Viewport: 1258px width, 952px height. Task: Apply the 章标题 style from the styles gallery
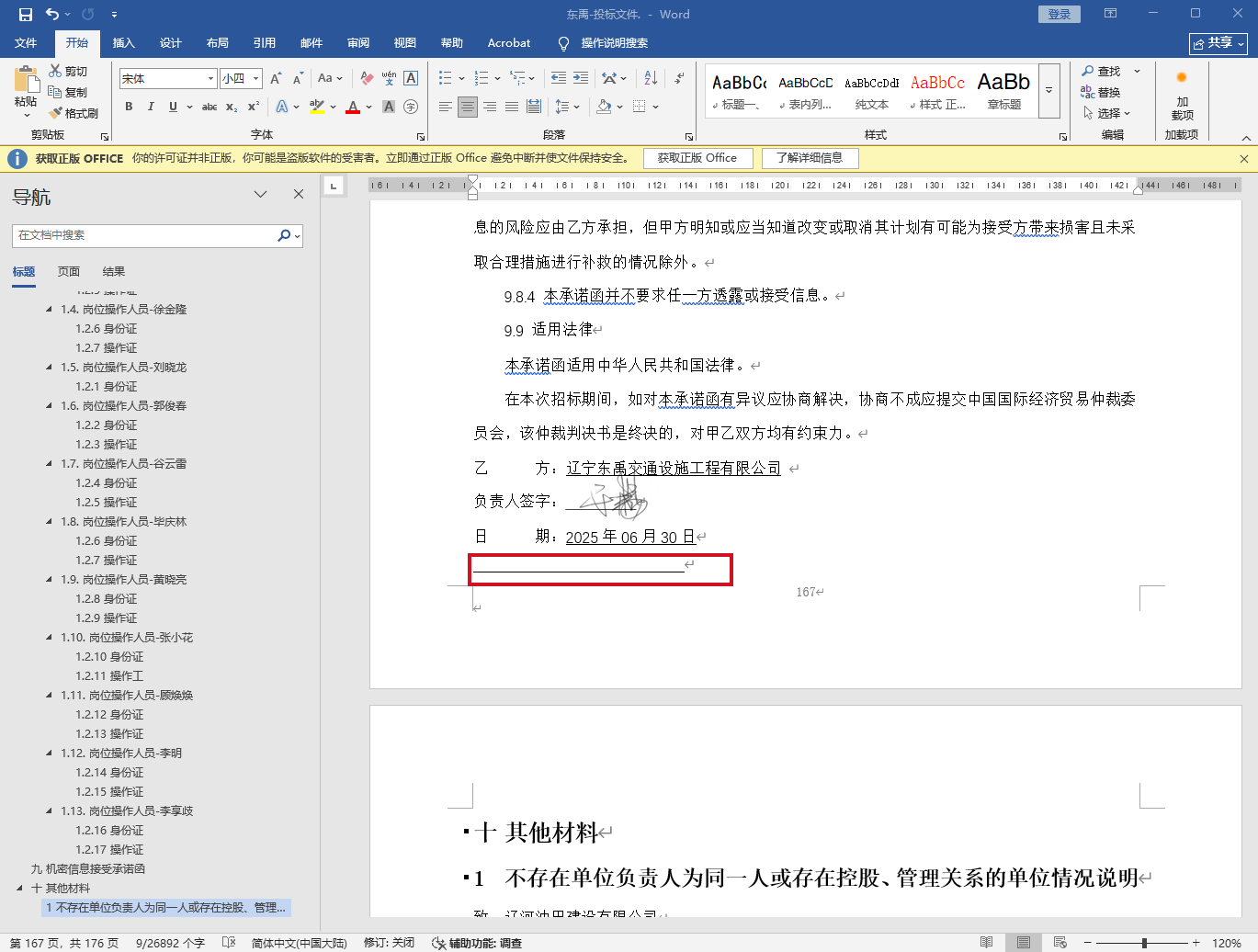(x=1004, y=91)
